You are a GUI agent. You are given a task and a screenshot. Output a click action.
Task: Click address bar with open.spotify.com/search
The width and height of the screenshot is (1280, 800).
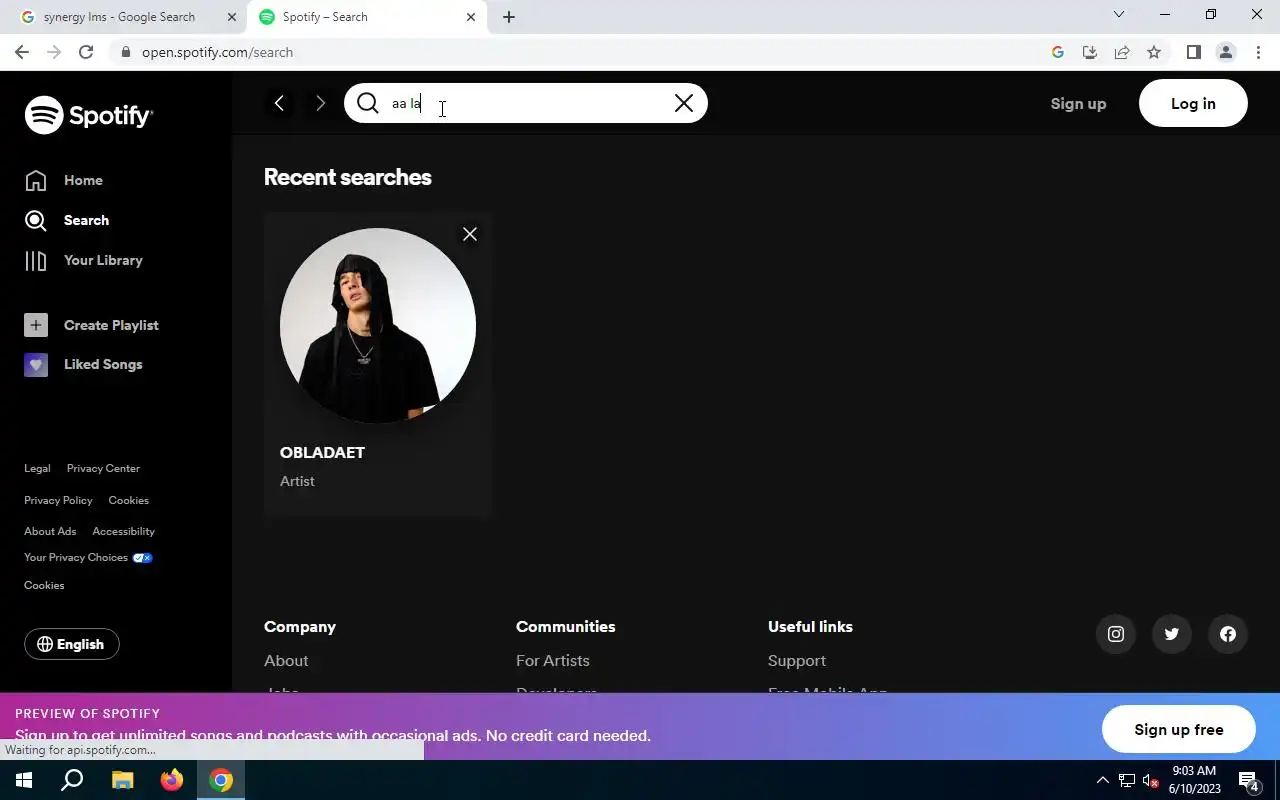[x=580, y=52]
